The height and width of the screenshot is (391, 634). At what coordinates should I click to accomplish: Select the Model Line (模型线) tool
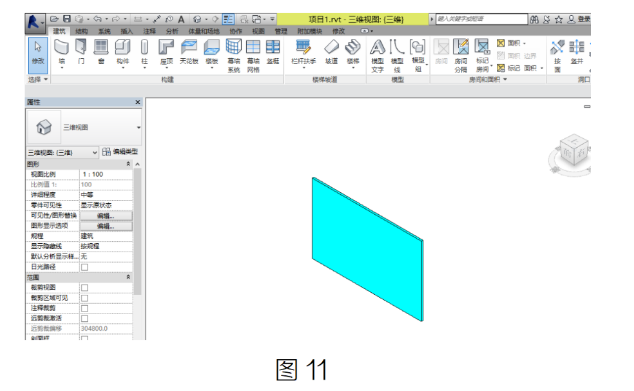click(397, 55)
